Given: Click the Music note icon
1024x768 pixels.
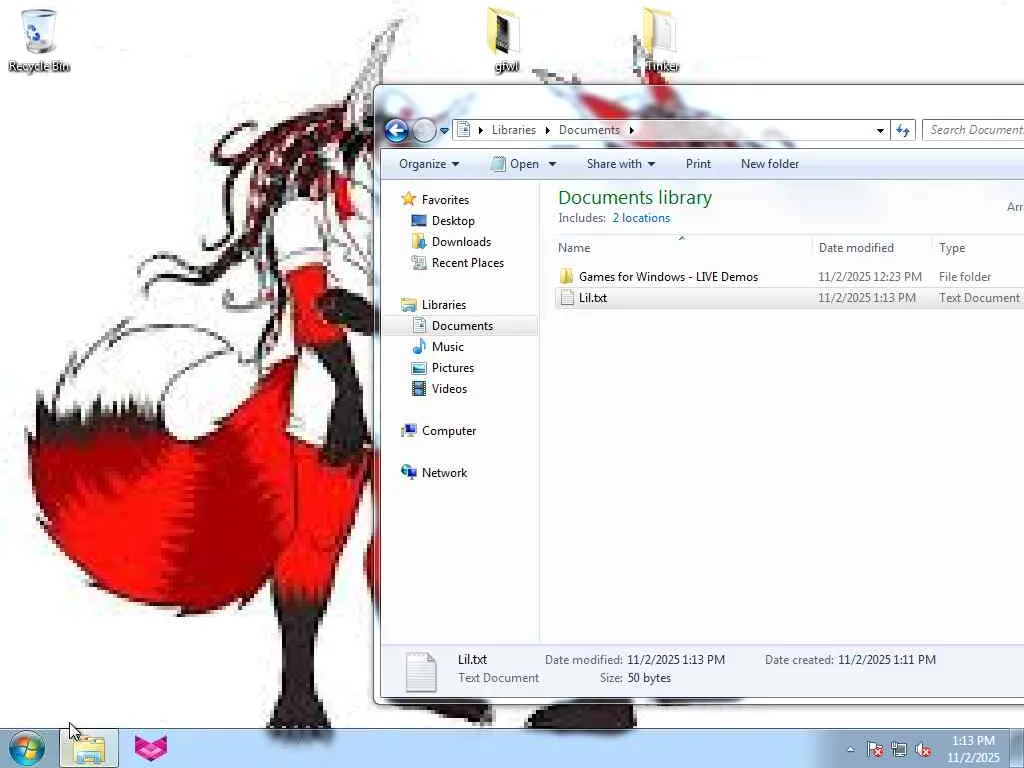Looking at the screenshot, I should (x=419, y=346).
